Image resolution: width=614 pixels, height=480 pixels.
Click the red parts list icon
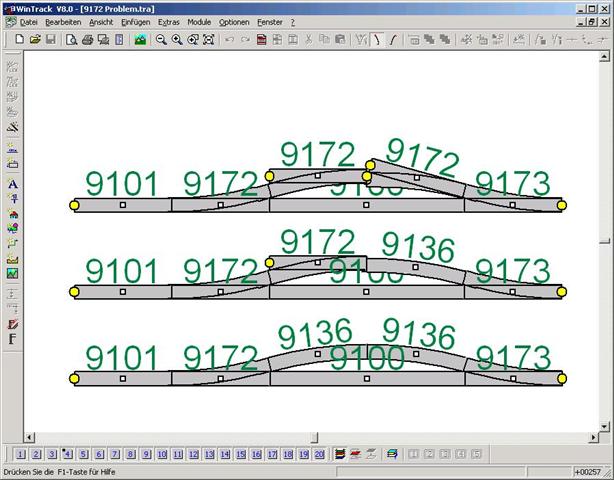tap(262, 39)
